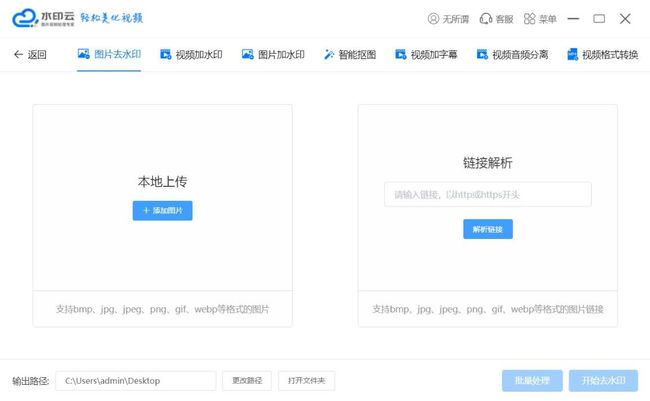Image resolution: width=650 pixels, height=401 pixels.
Task: Click the output path text field
Action: (x=135, y=381)
